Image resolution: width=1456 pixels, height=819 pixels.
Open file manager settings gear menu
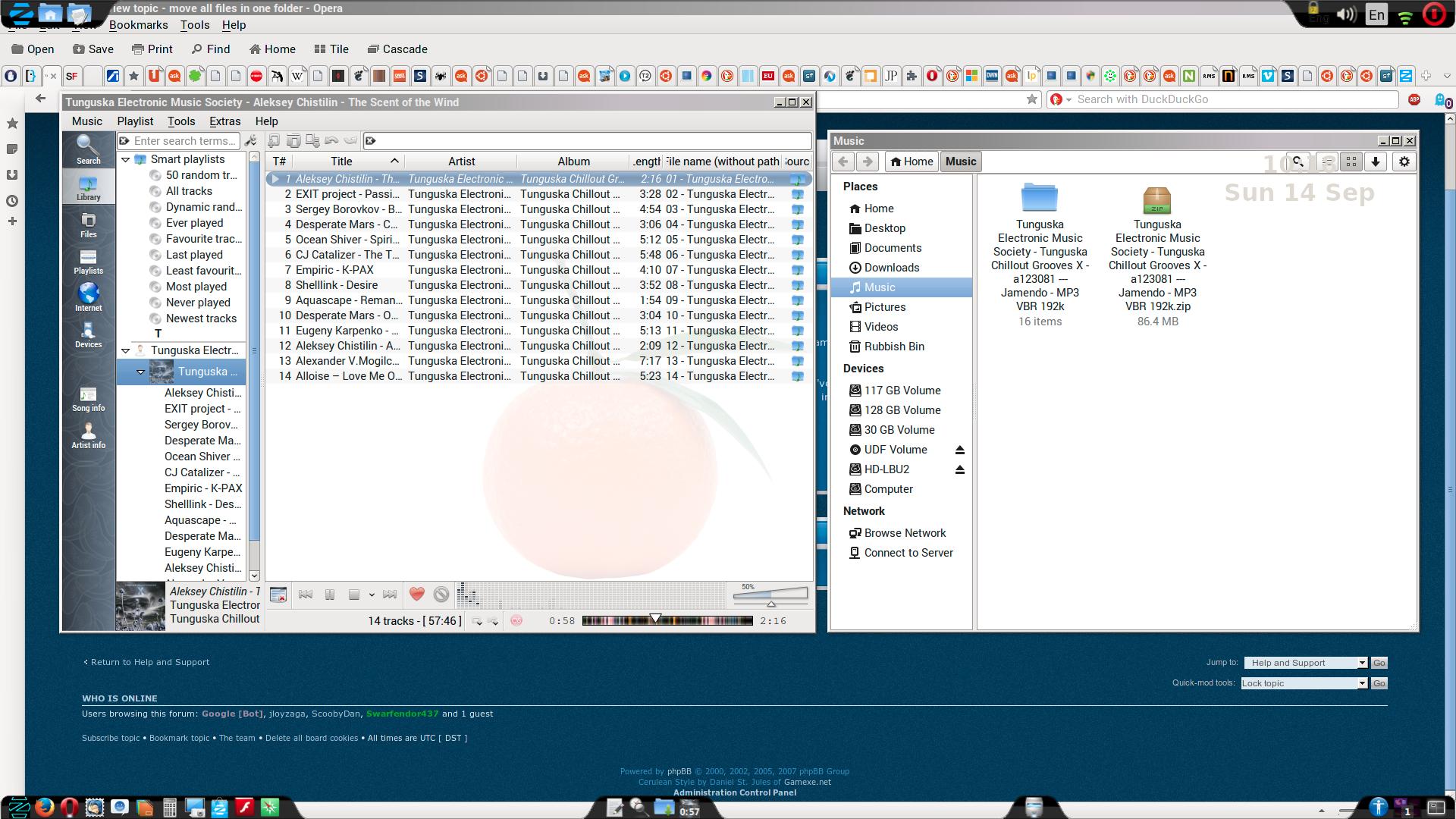(1404, 162)
